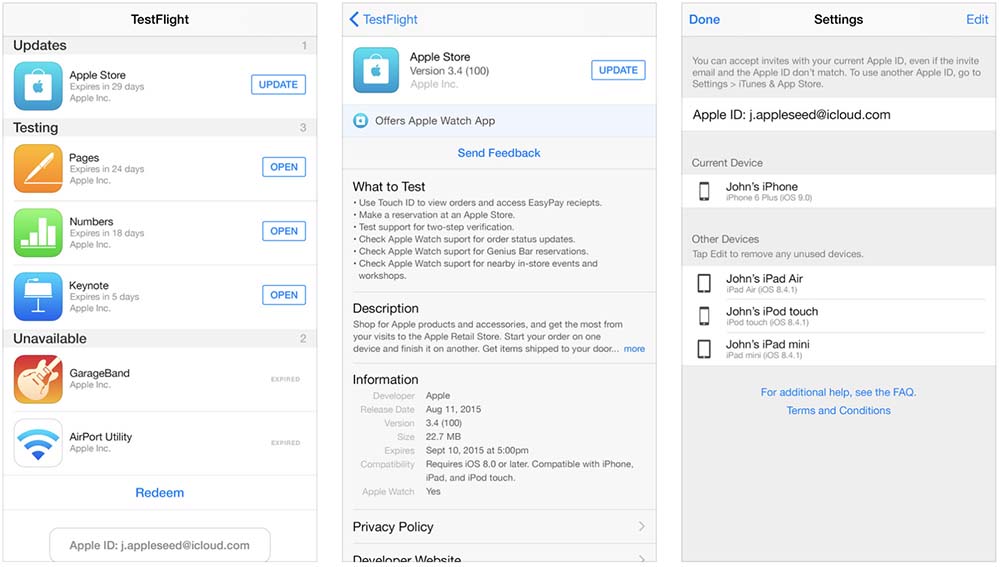Go back to TestFlight list
Image resolution: width=1000 pixels, height=567 pixels.
tap(383, 19)
